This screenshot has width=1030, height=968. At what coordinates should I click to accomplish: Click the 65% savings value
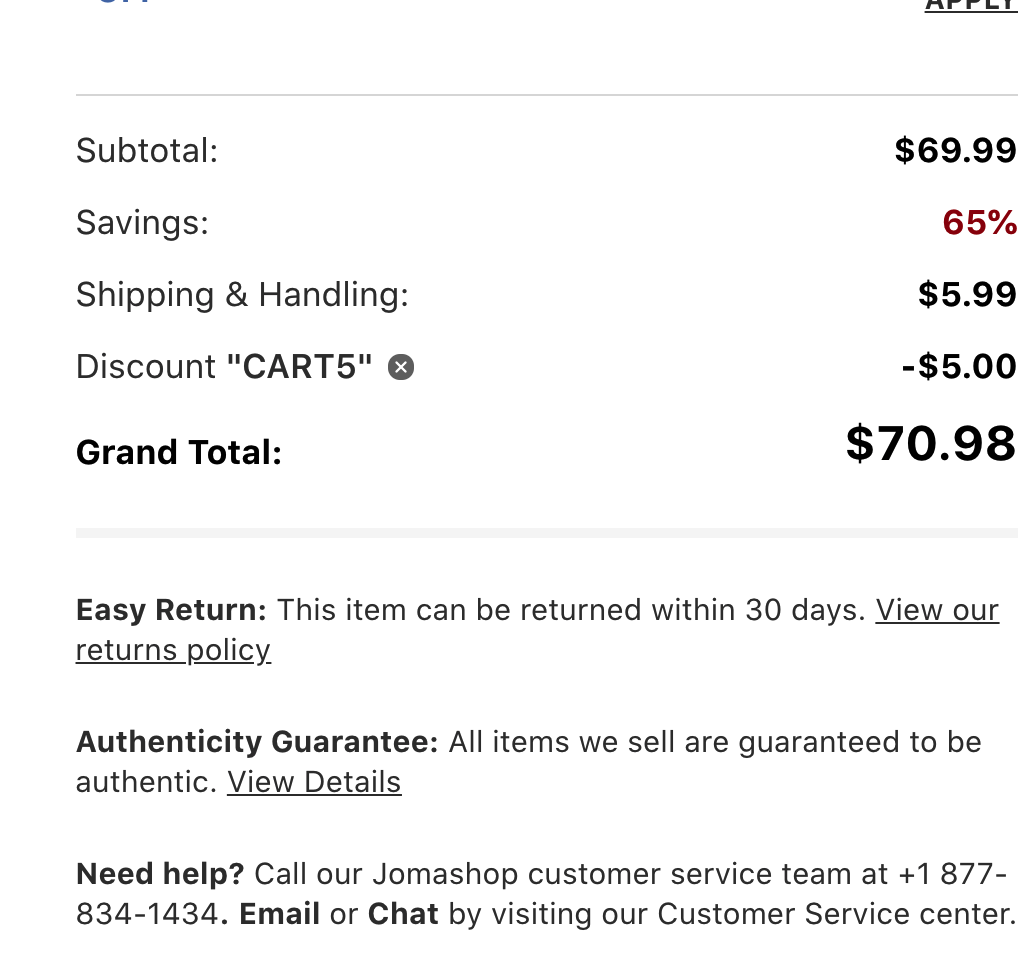pos(979,223)
